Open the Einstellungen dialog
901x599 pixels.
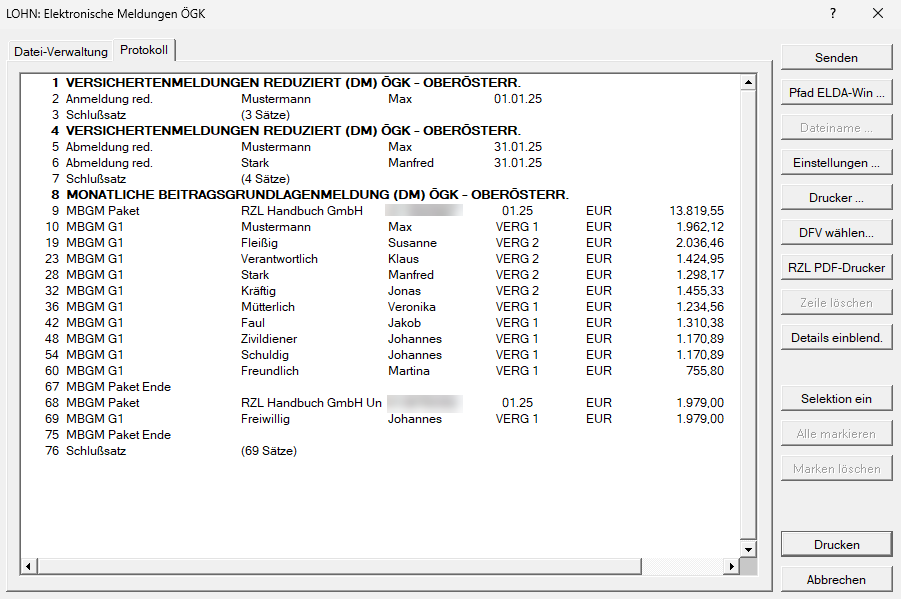tap(836, 163)
